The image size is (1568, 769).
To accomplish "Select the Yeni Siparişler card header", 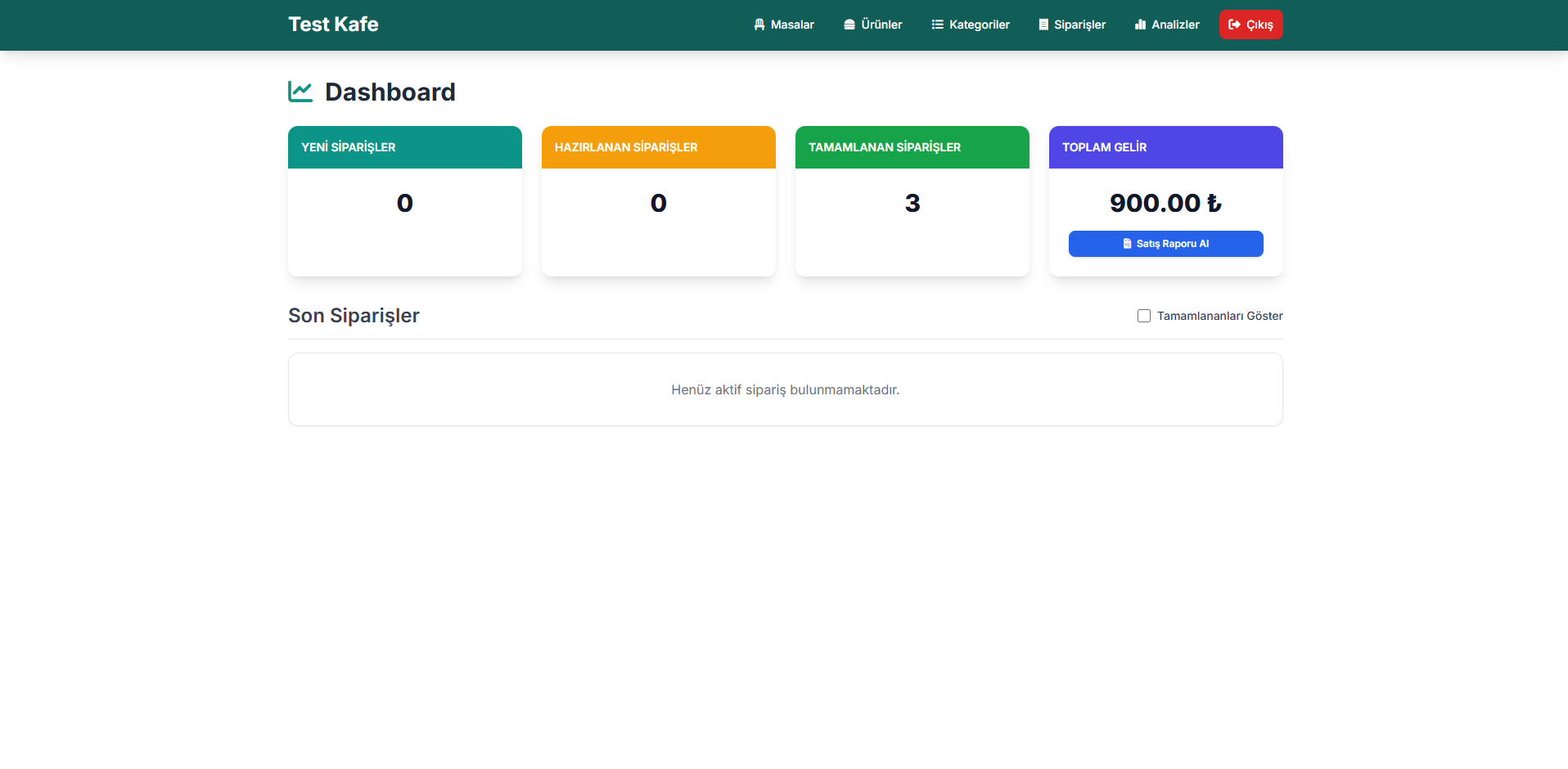I will point(404,147).
